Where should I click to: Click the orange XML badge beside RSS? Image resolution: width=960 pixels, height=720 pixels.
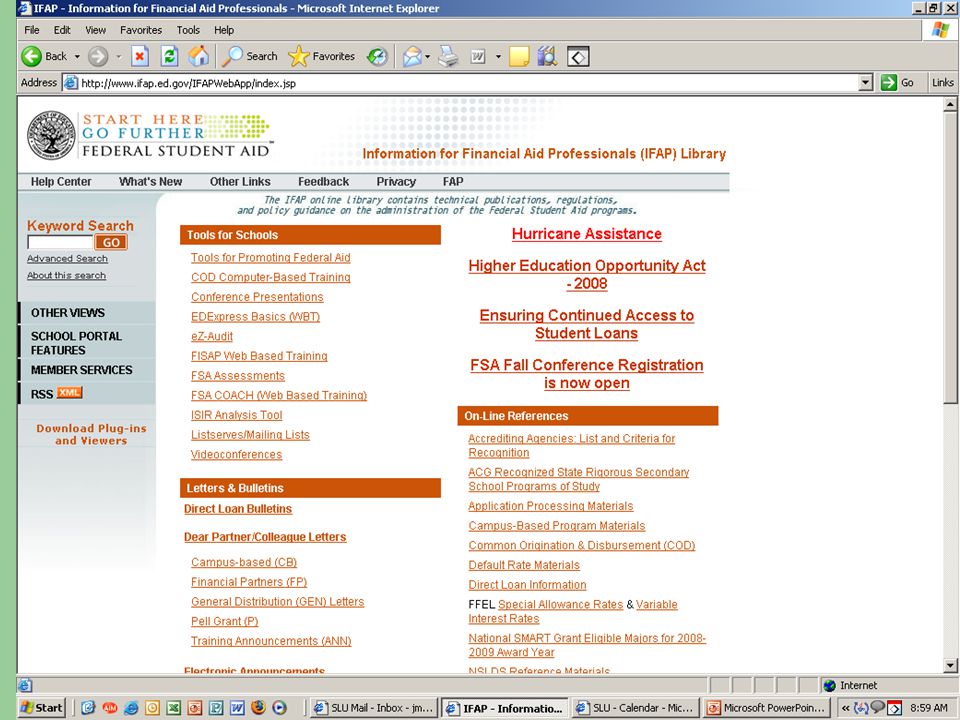[69, 393]
